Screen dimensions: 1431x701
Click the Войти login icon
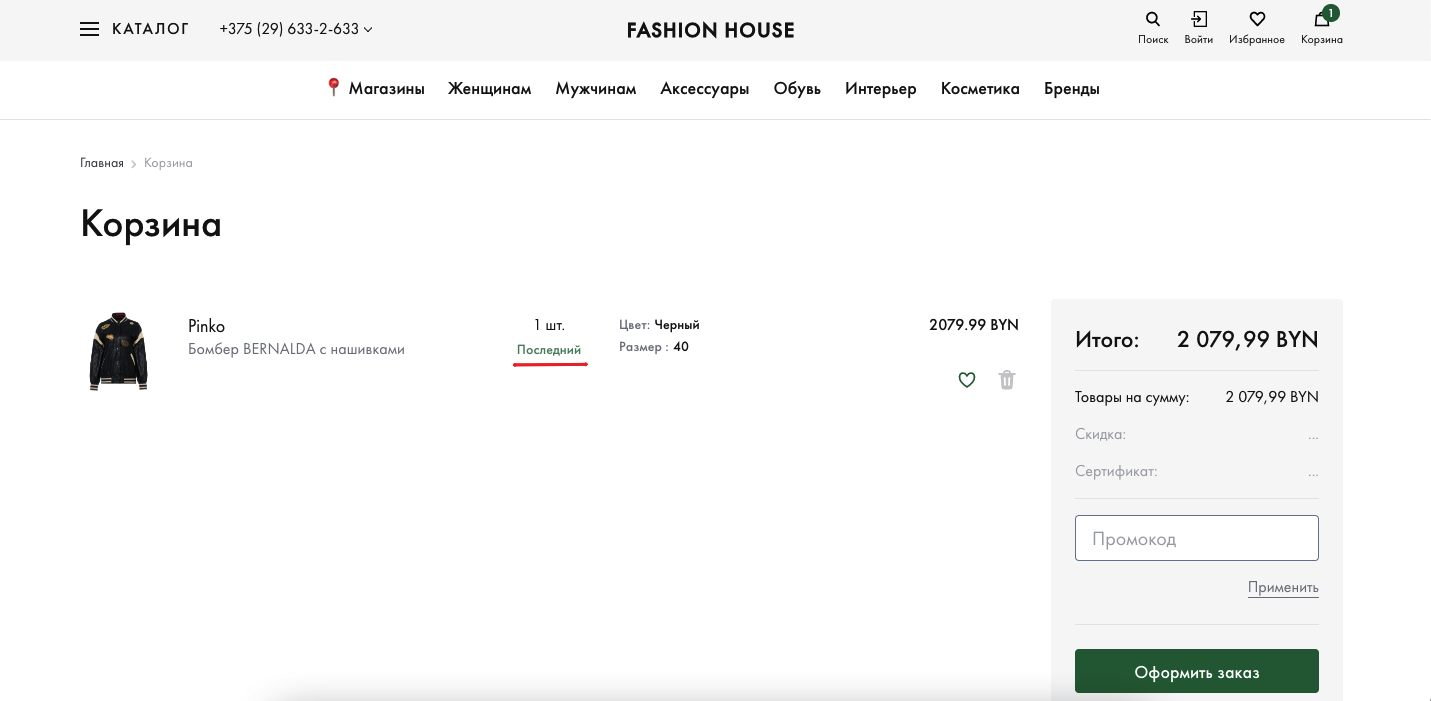coord(1198,19)
